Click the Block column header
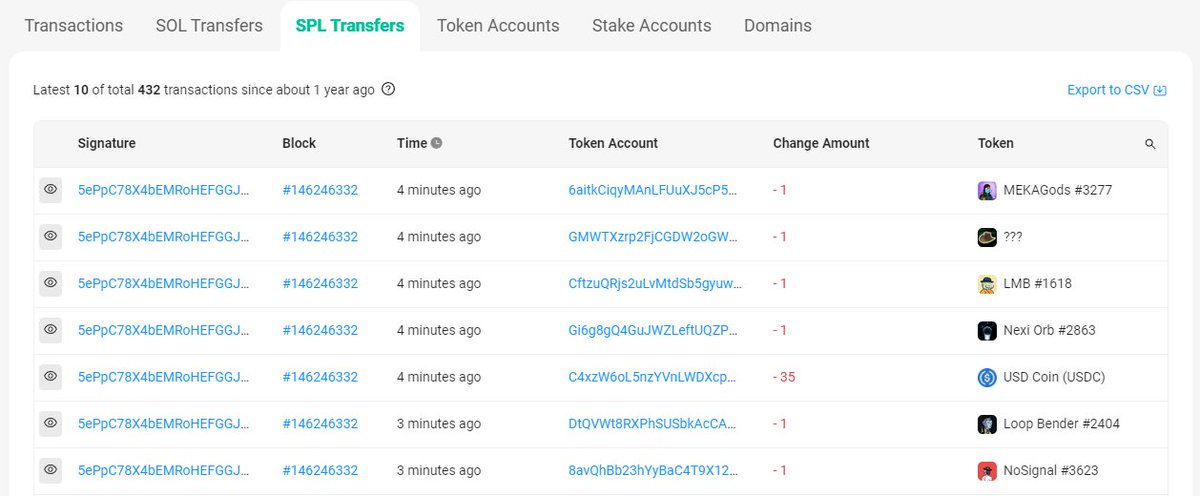This screenshot has width=1200, height=496. [299, 143]
